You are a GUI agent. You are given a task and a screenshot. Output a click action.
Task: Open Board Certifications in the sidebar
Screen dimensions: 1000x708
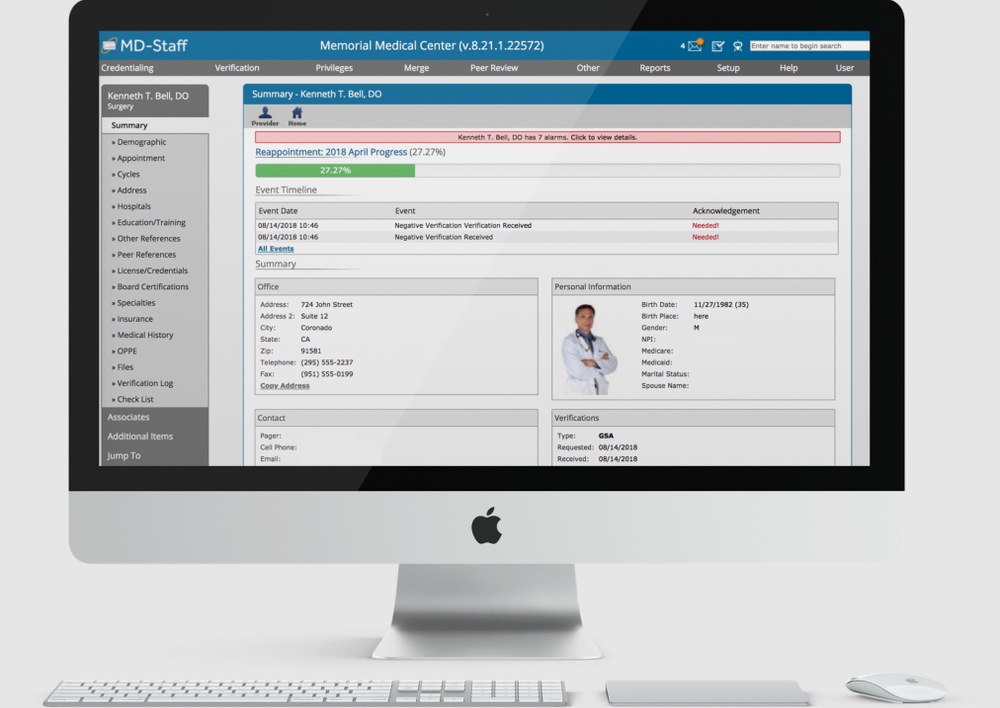pos(152,286)
